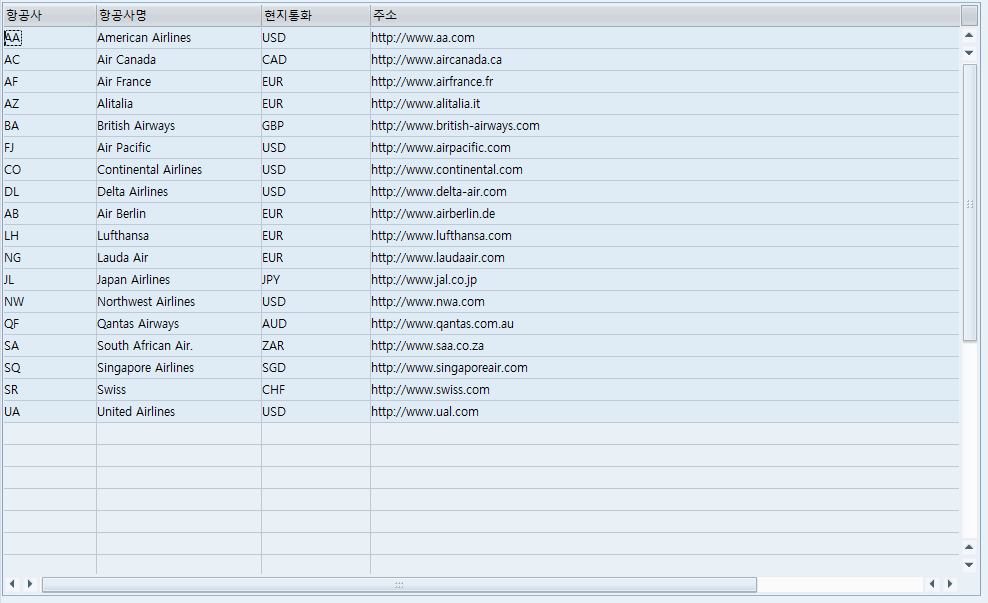The image size is (988, 603).
Task: Click the horizontal scrollbar thumb
Action: coord(399,585)
